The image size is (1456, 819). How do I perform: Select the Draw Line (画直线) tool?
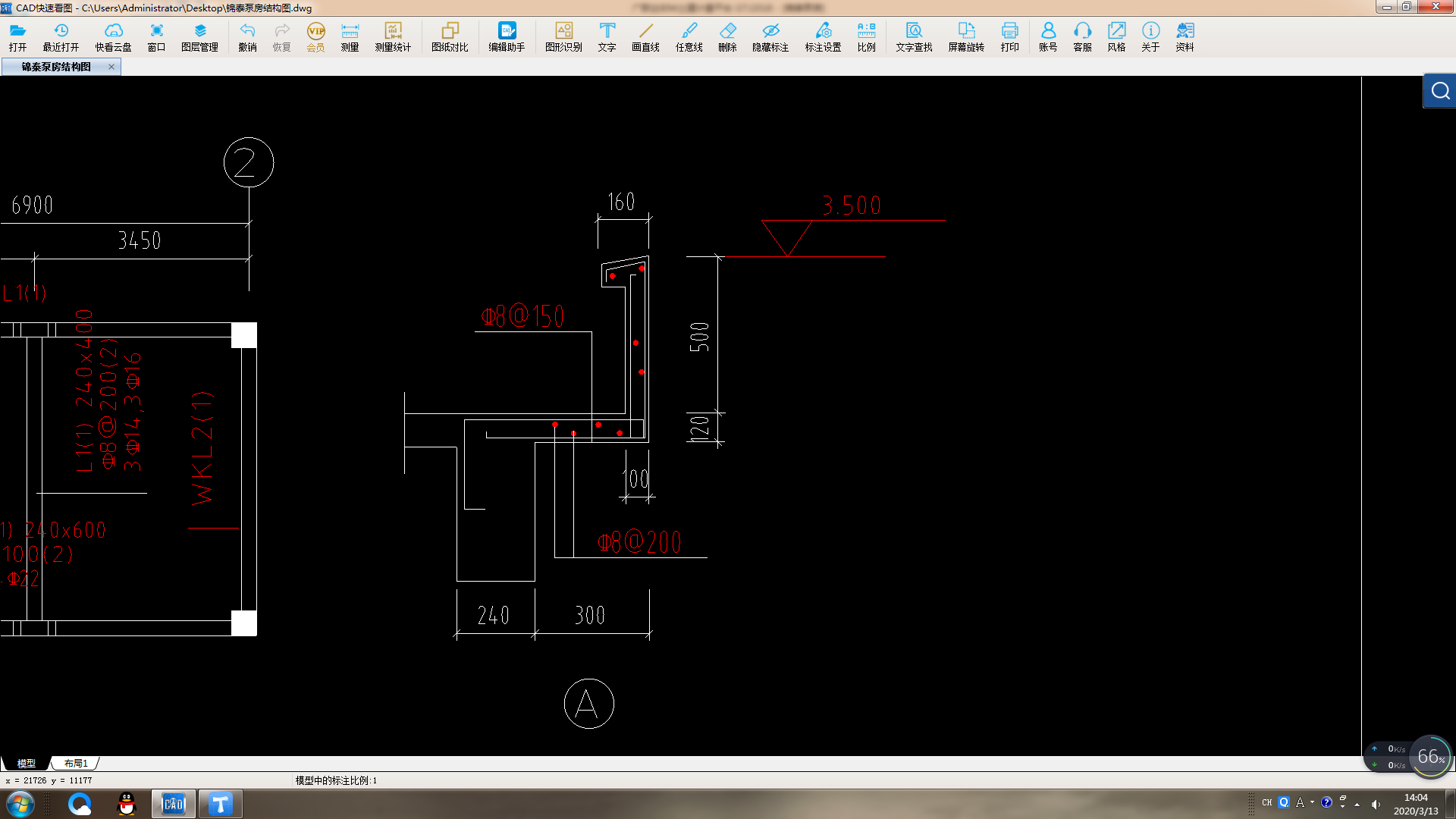[x=645, y=36]
